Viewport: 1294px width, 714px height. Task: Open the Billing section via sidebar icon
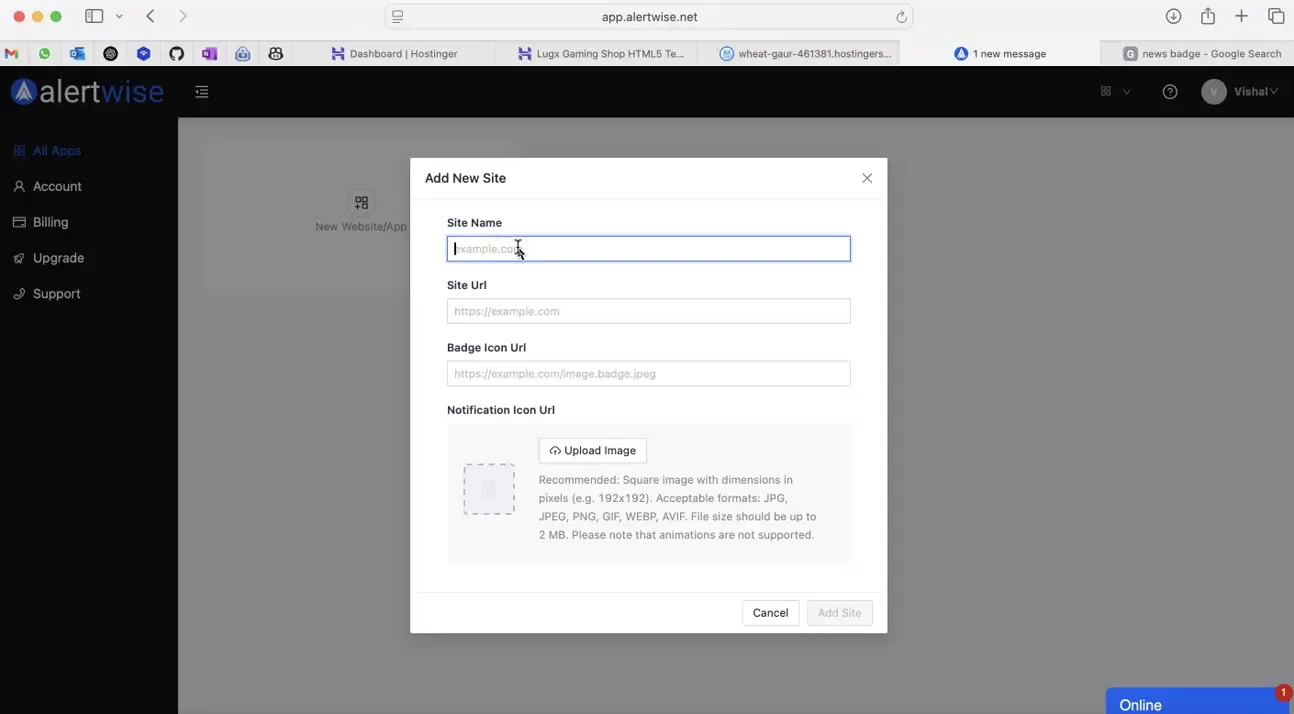[18, 222]
